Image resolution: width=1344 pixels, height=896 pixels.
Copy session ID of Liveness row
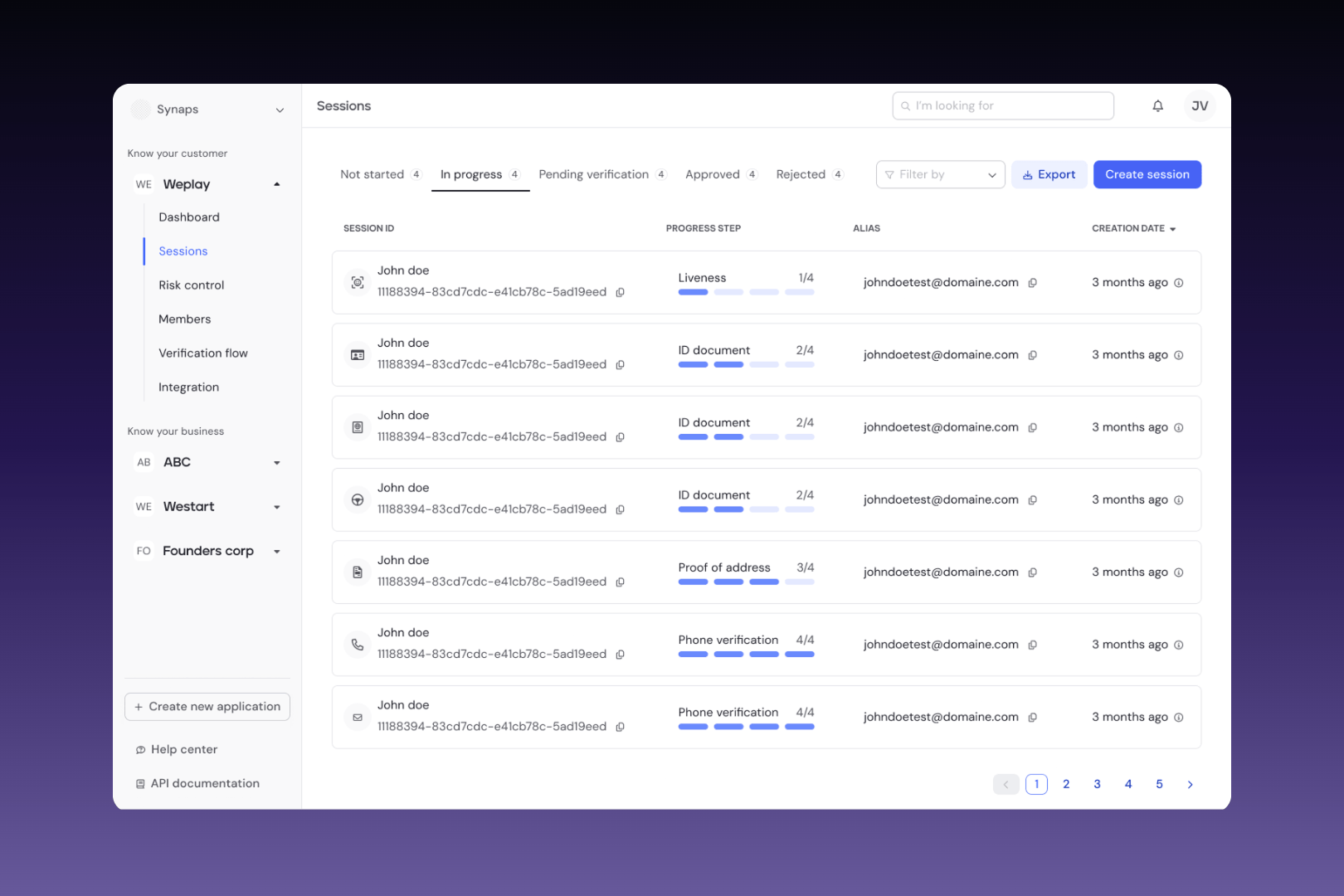(x=620, y=292)
